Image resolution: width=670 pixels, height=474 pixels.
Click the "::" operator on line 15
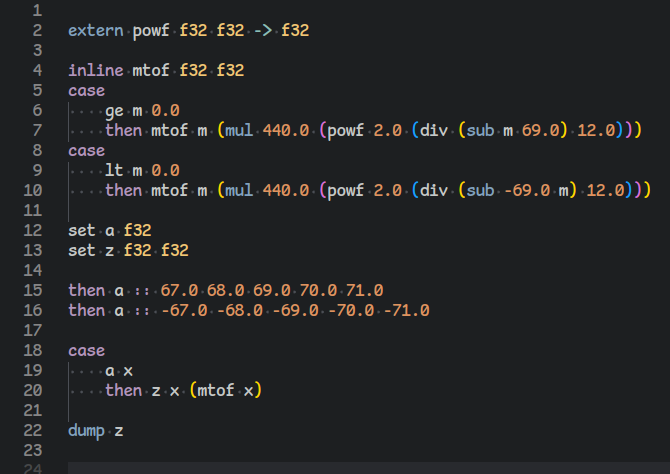143,290
